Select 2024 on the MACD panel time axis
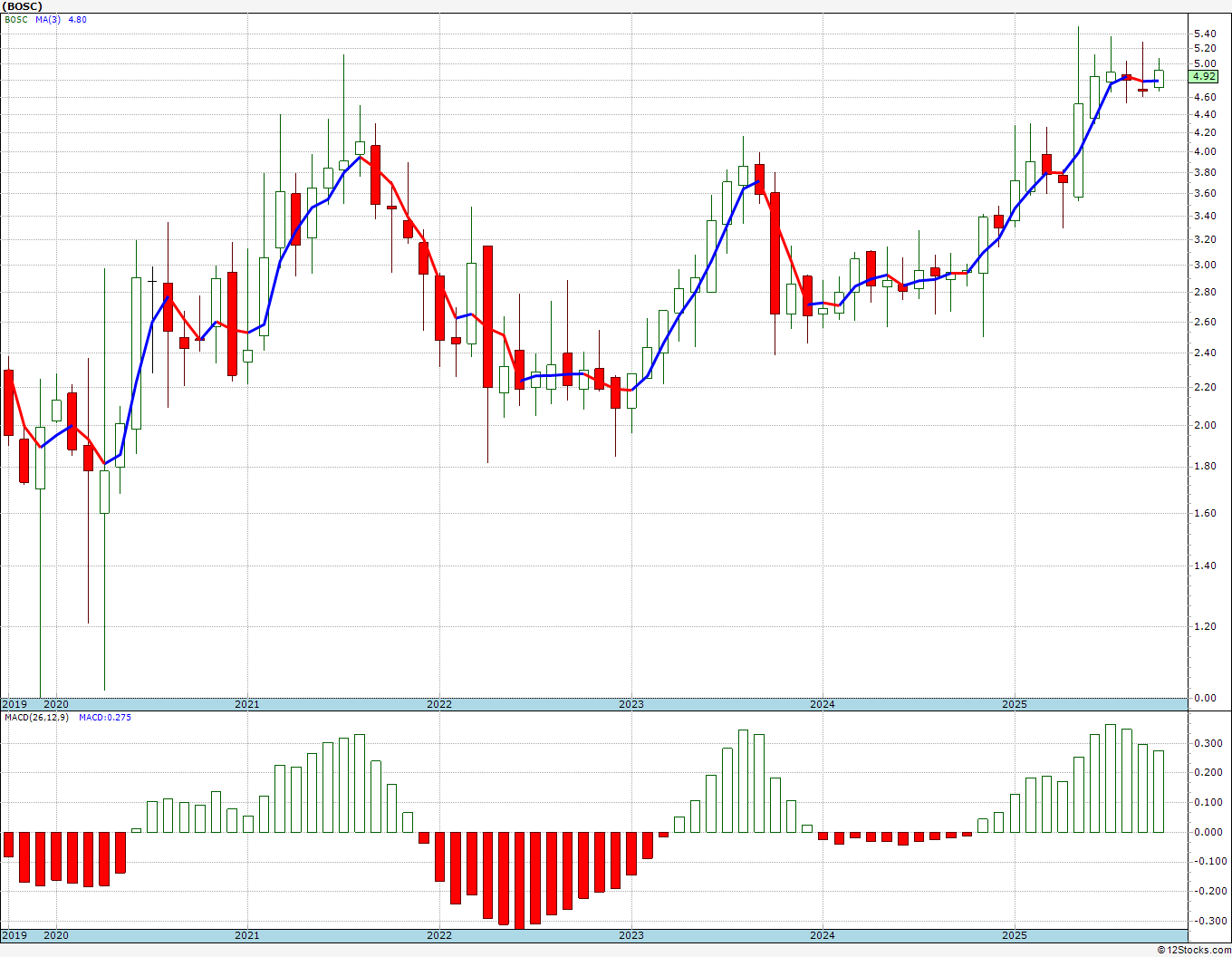The image size is (1232, 957). tap(823, 935)
